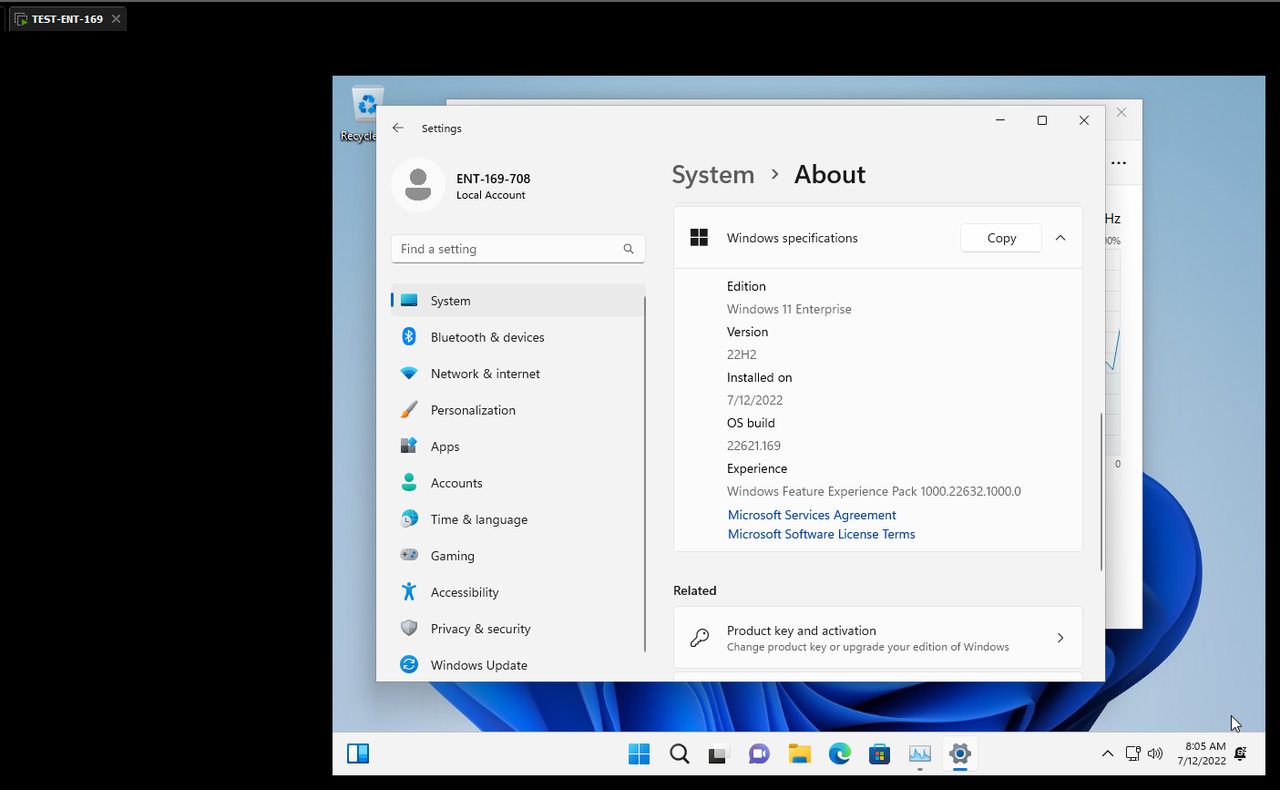The width and height of the screenshot is (1280, 790).
Task: Open Microsoft Store from taskbar
Action: coord(879,754)
